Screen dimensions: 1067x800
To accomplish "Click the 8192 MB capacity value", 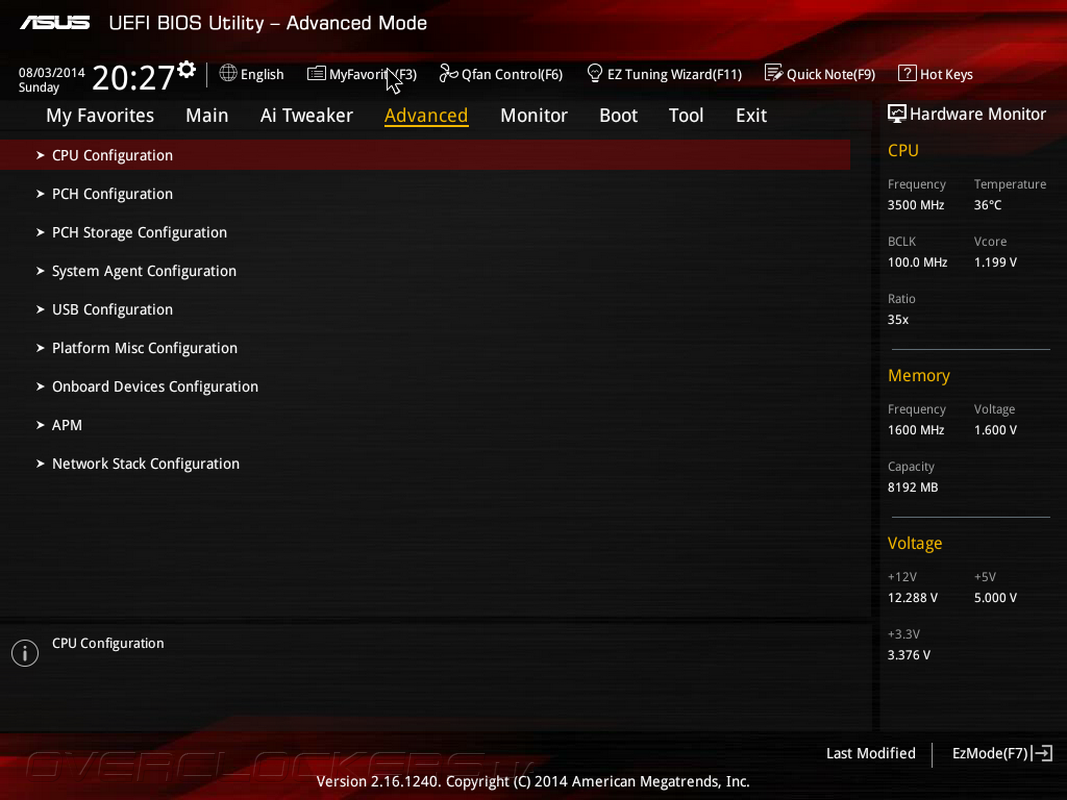I will click(x=913, y=487).
